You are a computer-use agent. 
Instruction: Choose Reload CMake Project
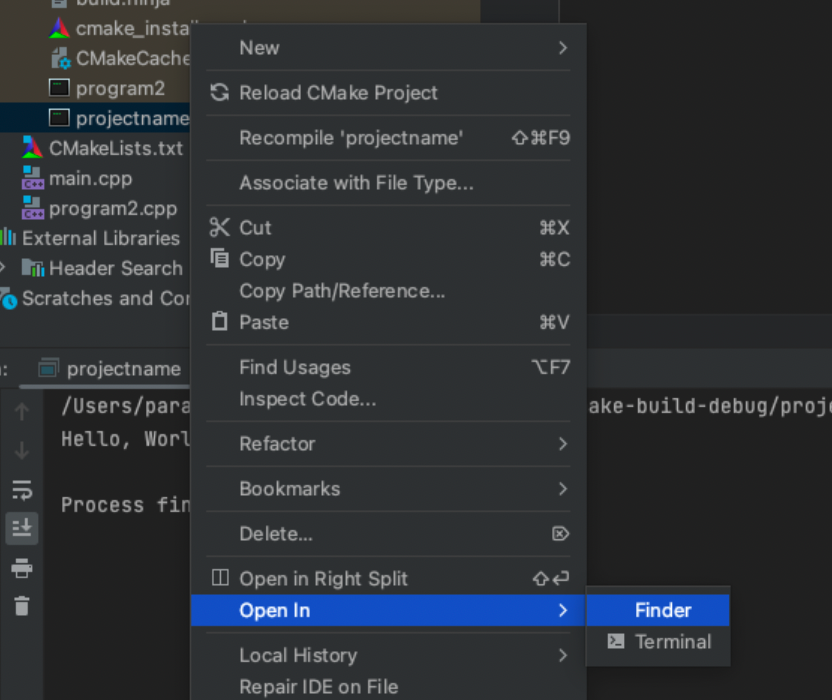pyautogui.click(x=388, y=93)
